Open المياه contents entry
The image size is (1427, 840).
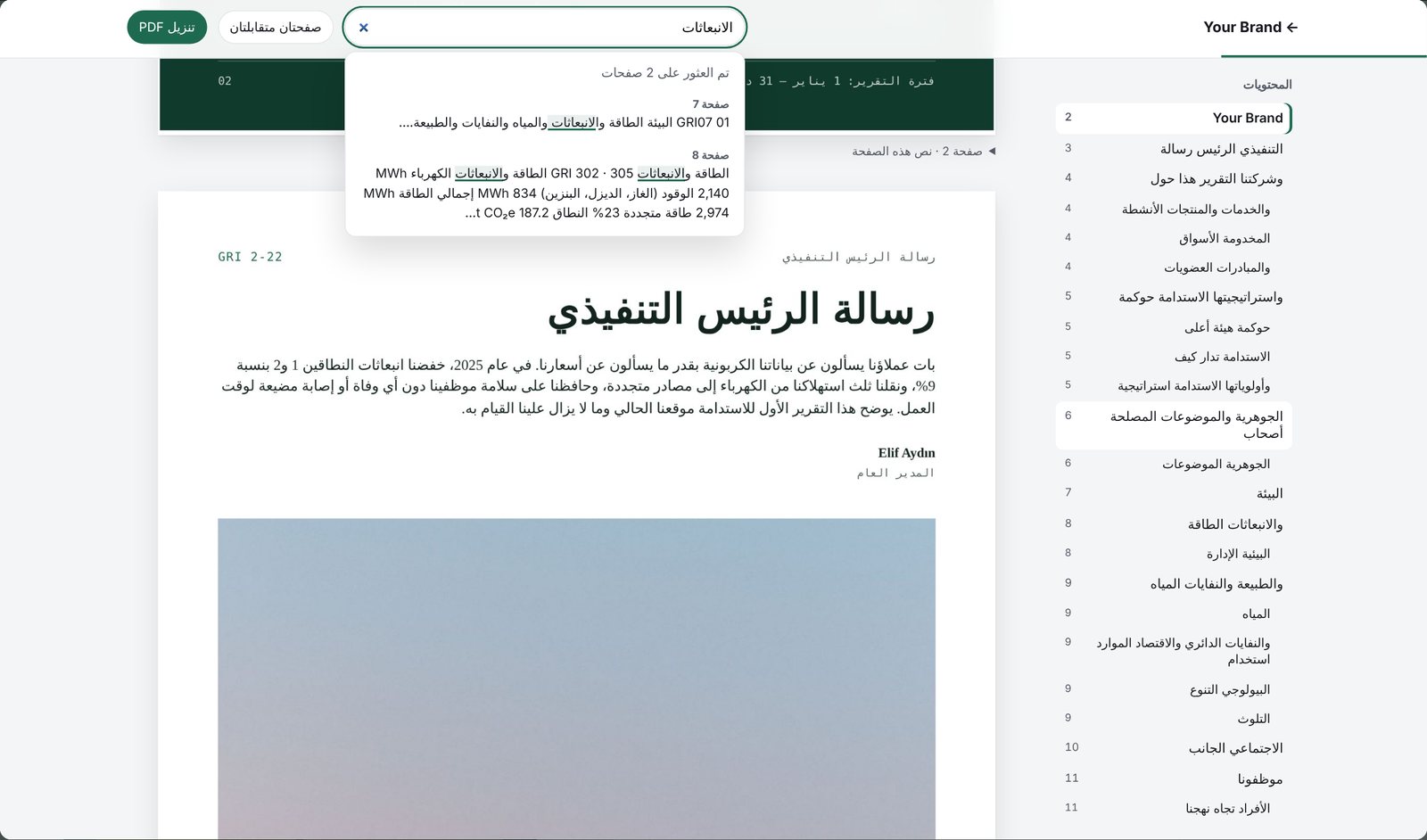[1173, 614]
